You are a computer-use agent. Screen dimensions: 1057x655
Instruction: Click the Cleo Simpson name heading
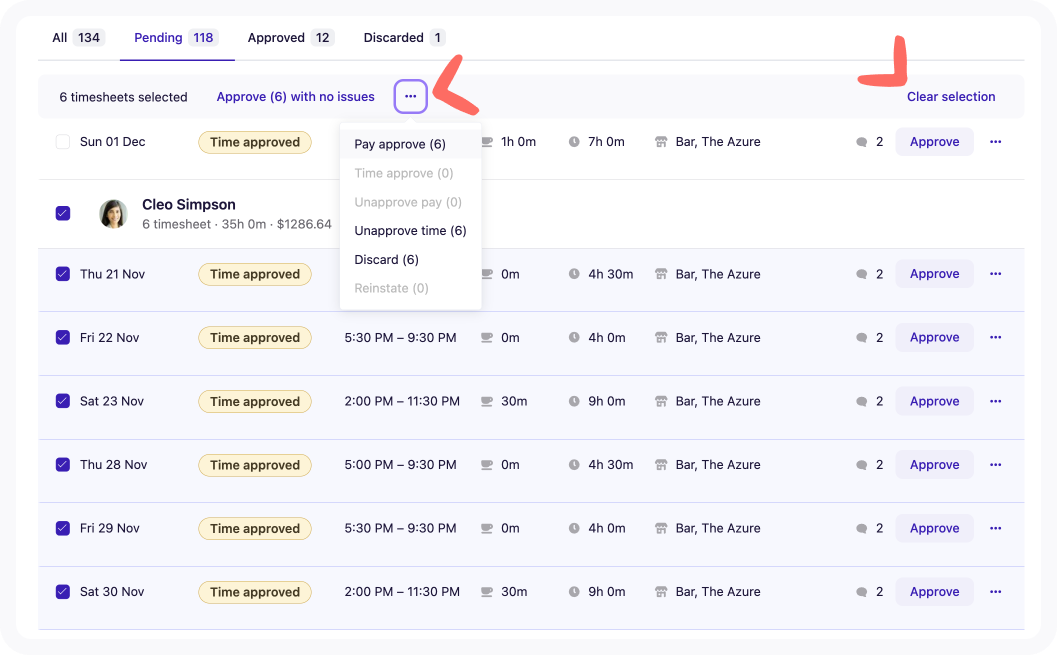[189, 204]
